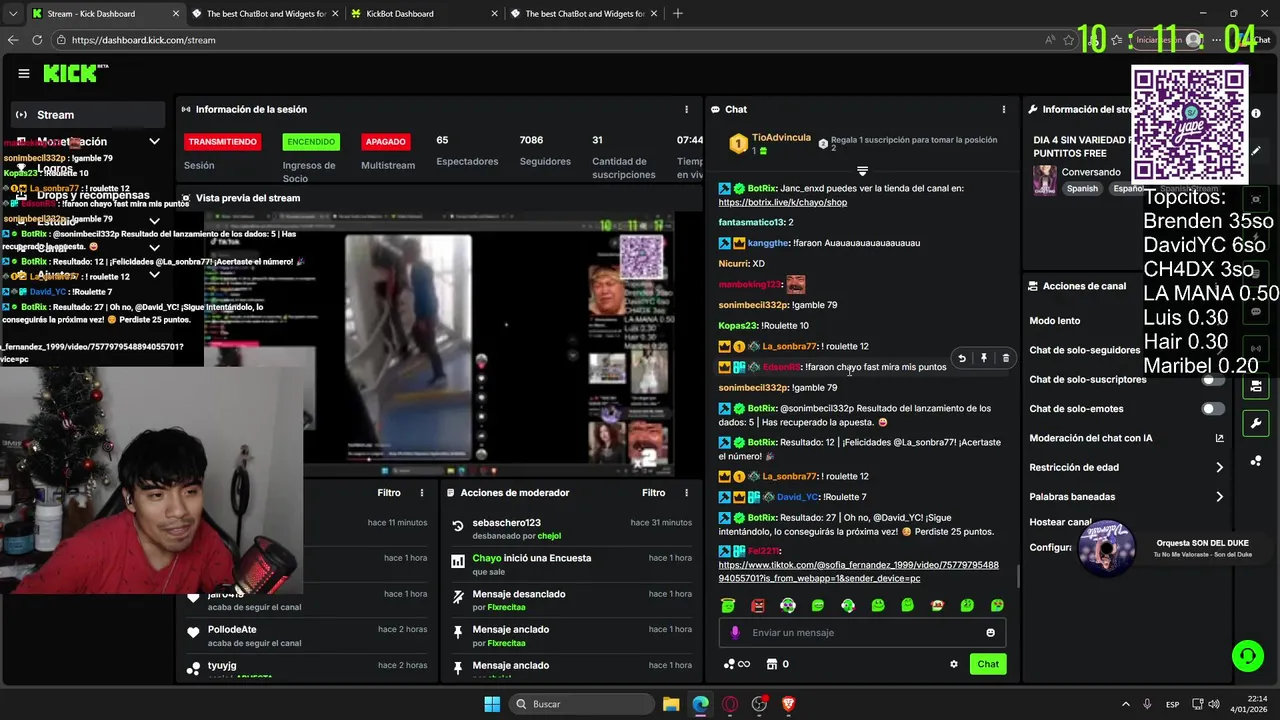
Task: Open the TikTok video link in chat
Action: pos(858,572)
